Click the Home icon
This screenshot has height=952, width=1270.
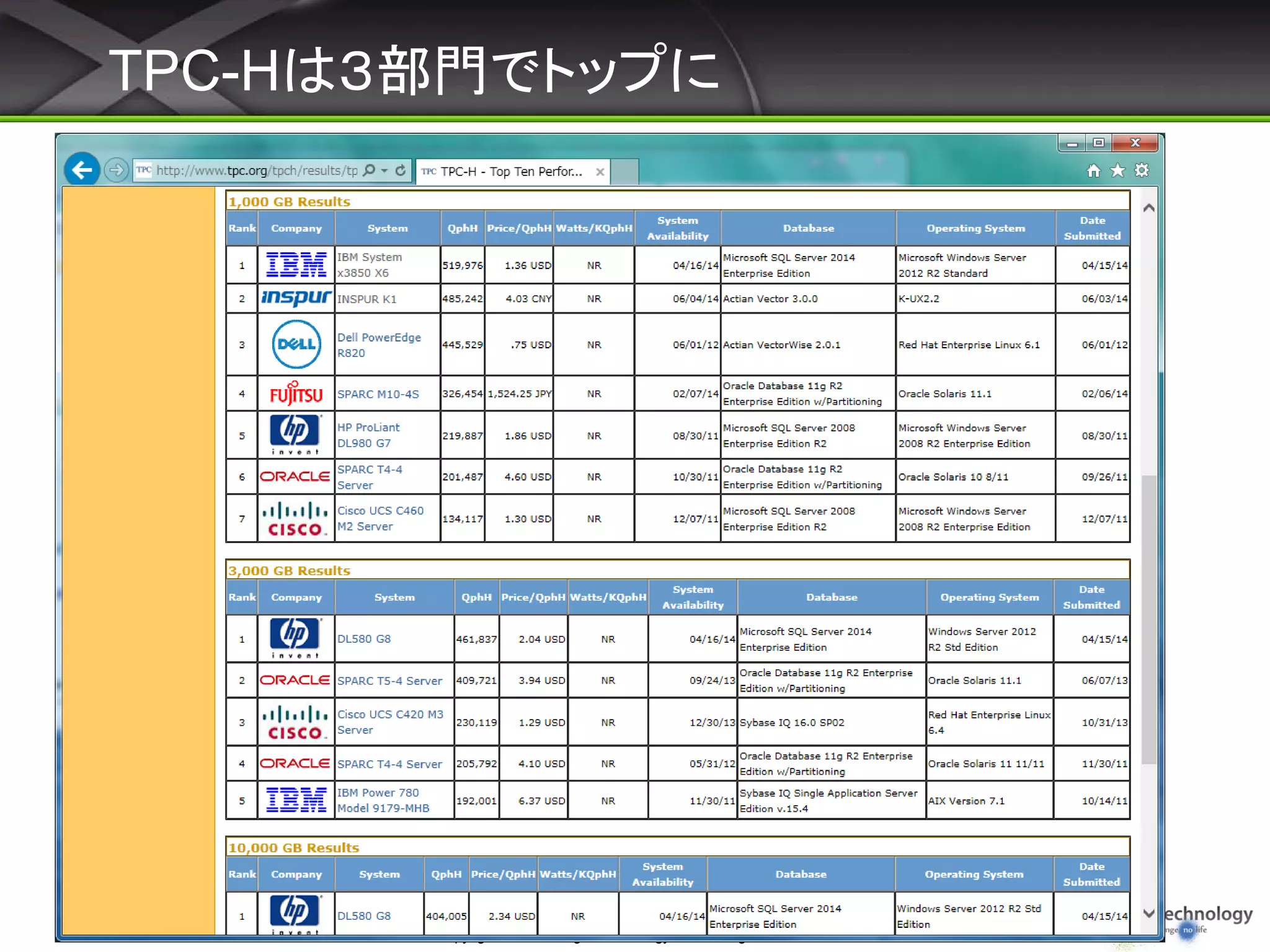[1094, 170]
